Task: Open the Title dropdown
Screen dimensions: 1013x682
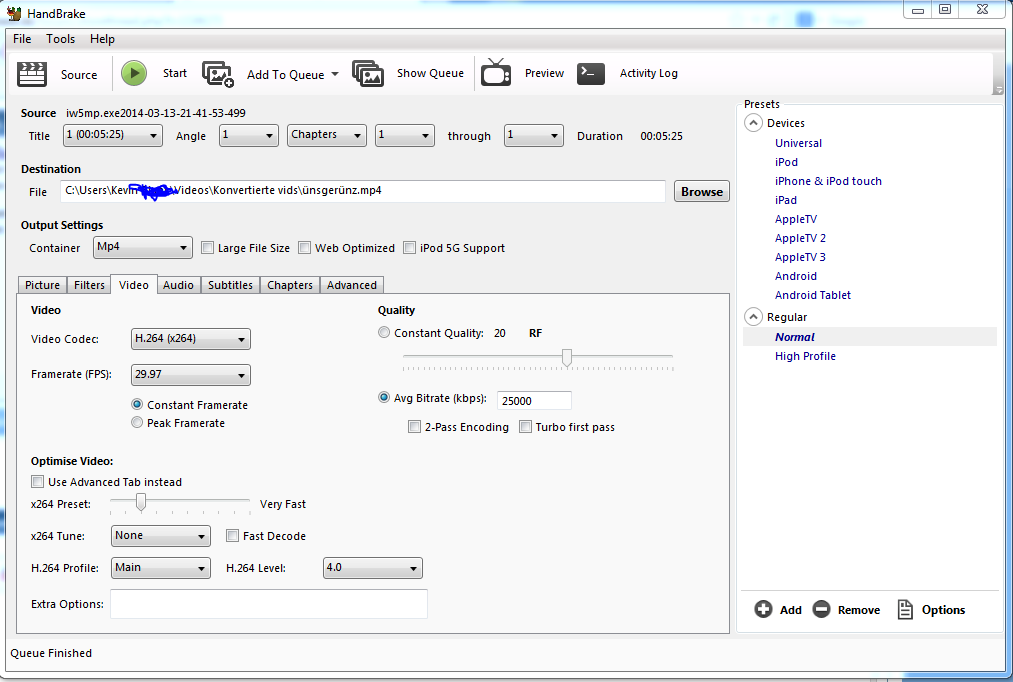Action: point(112,135)
